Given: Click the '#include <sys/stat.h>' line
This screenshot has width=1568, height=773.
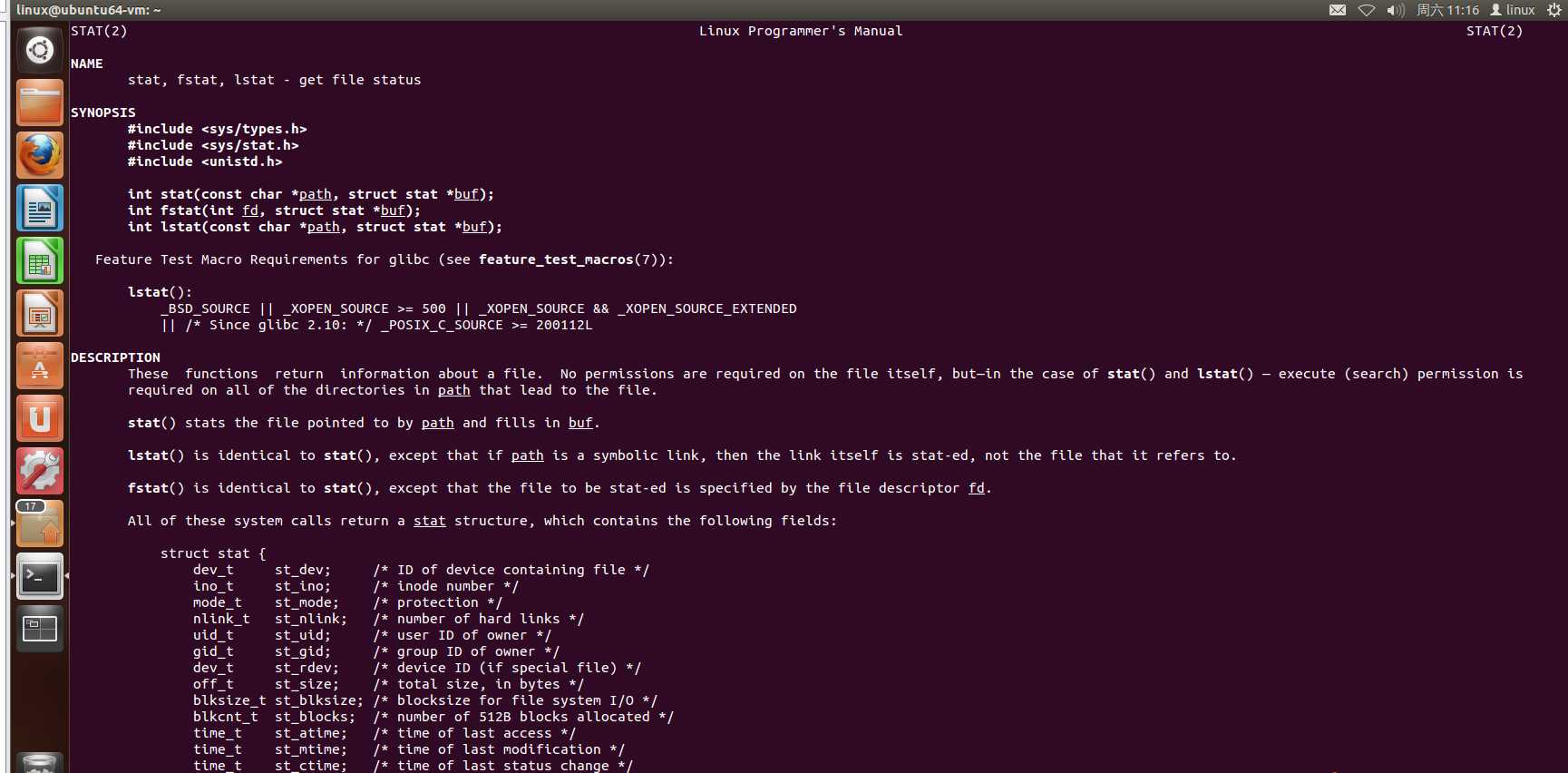Looking at the screenshot, I should coord(213,145).
